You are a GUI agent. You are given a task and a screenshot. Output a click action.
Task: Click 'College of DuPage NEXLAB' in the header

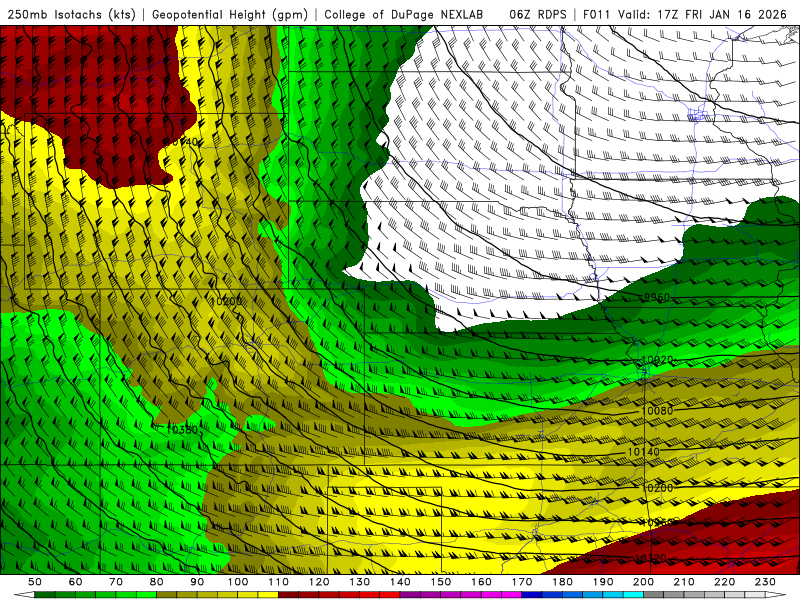(x=404, y=15)
